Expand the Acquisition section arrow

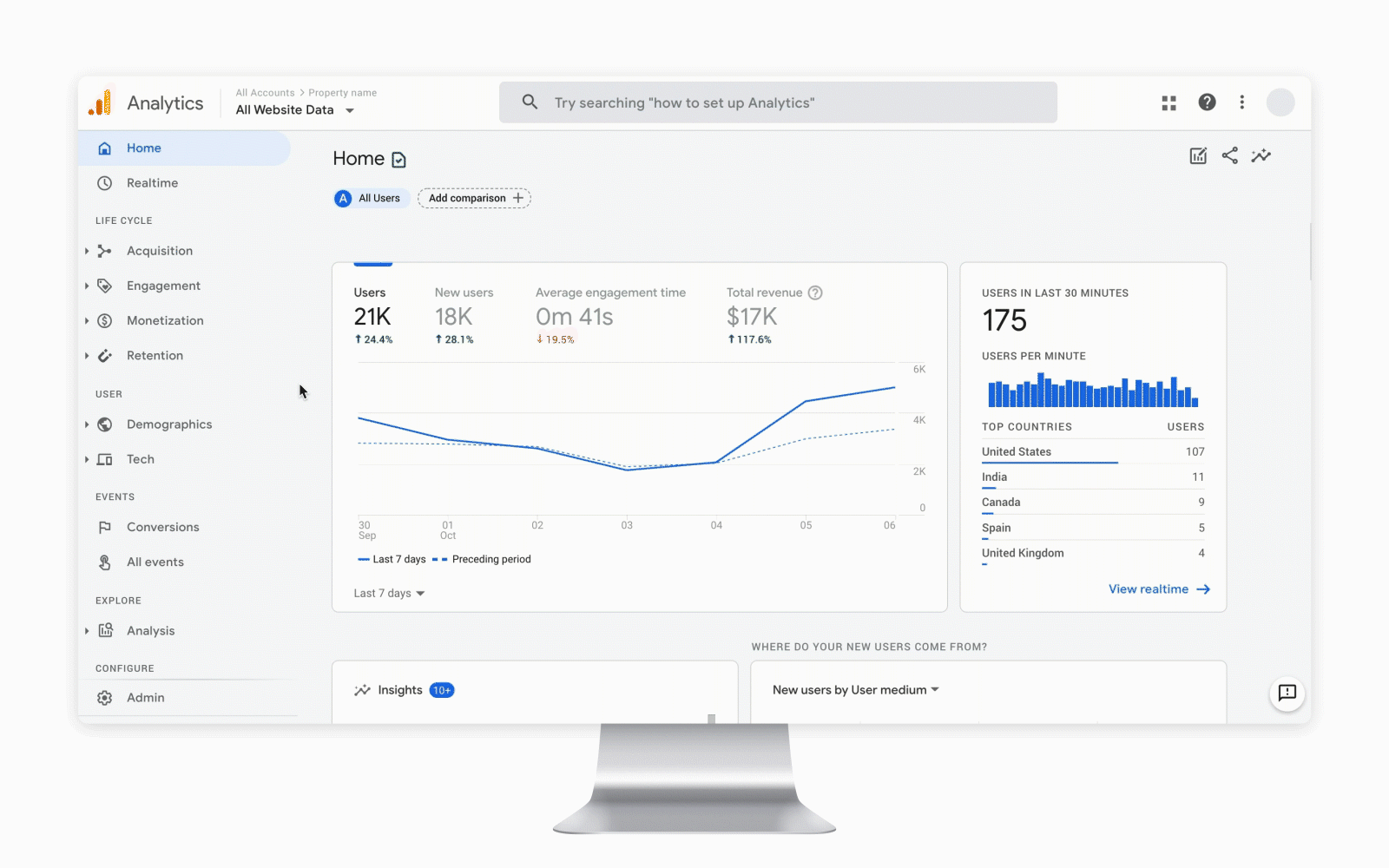(87, 251)
